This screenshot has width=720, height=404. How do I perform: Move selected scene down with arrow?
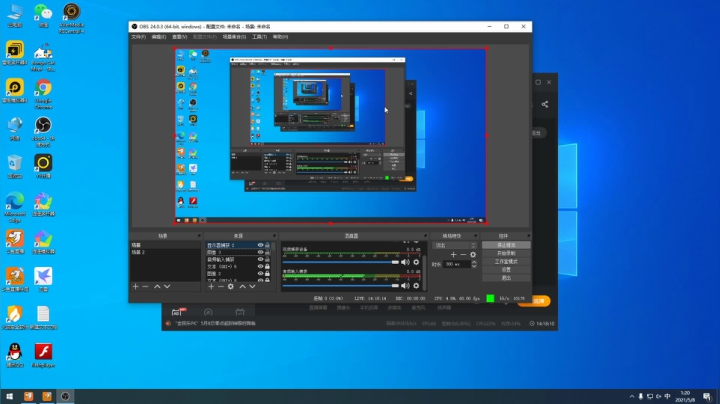tap(167, 286)
